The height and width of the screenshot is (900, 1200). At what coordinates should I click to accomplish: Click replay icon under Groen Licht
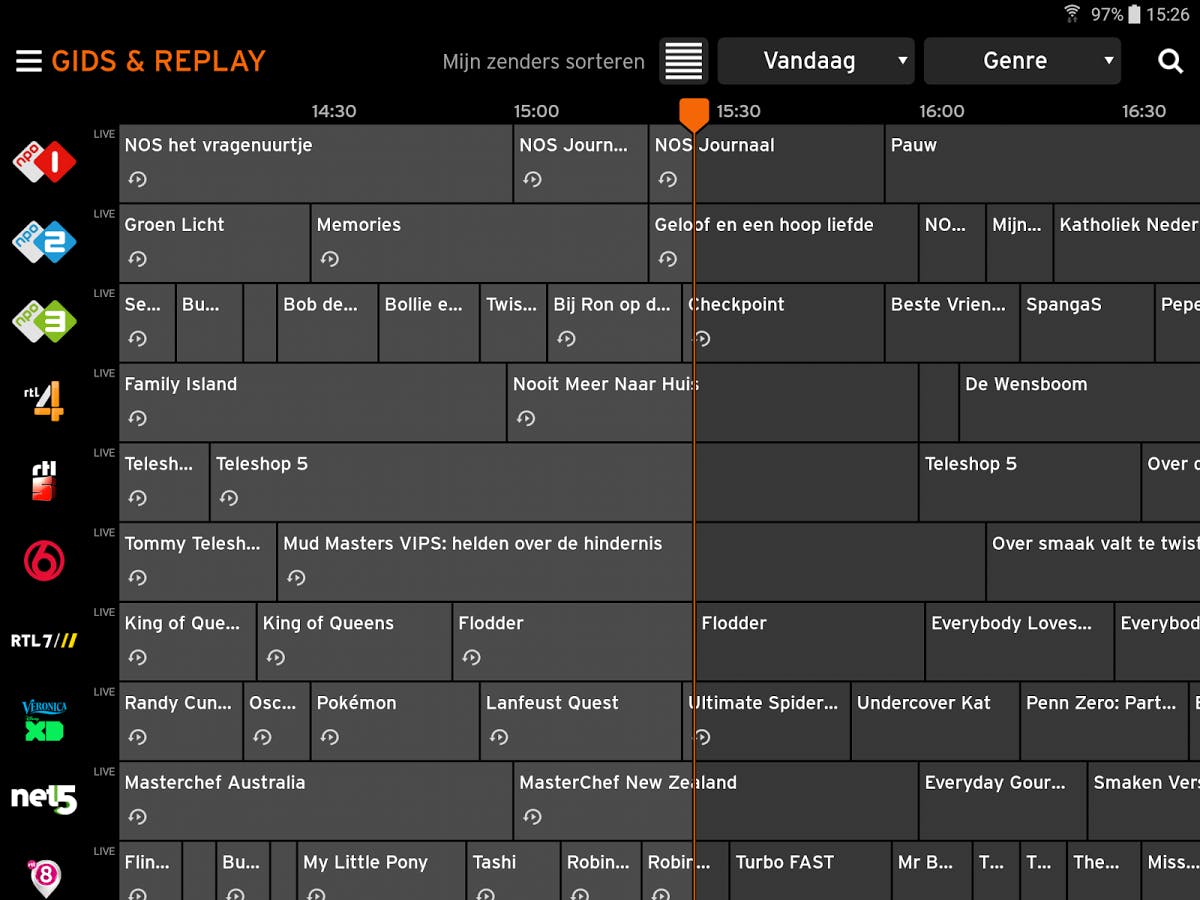pyautogui.click(x=138, y=260)
